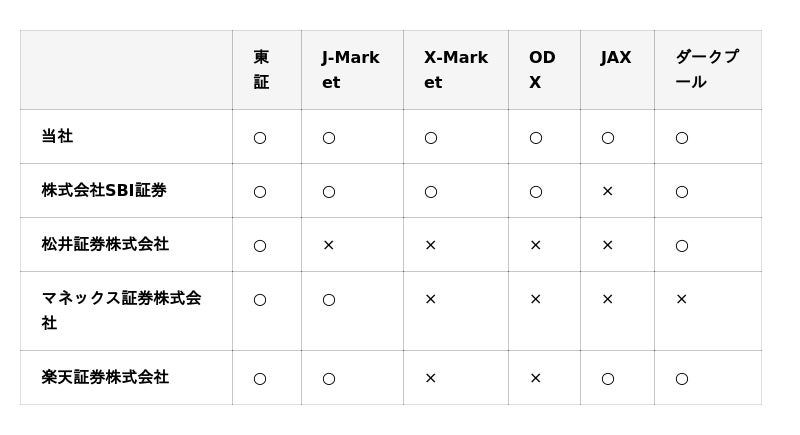Click the circle for 株式会社SBI証券 under X-Market
Viewport: 800px width, 435px height.
click(x=430, y=191)
